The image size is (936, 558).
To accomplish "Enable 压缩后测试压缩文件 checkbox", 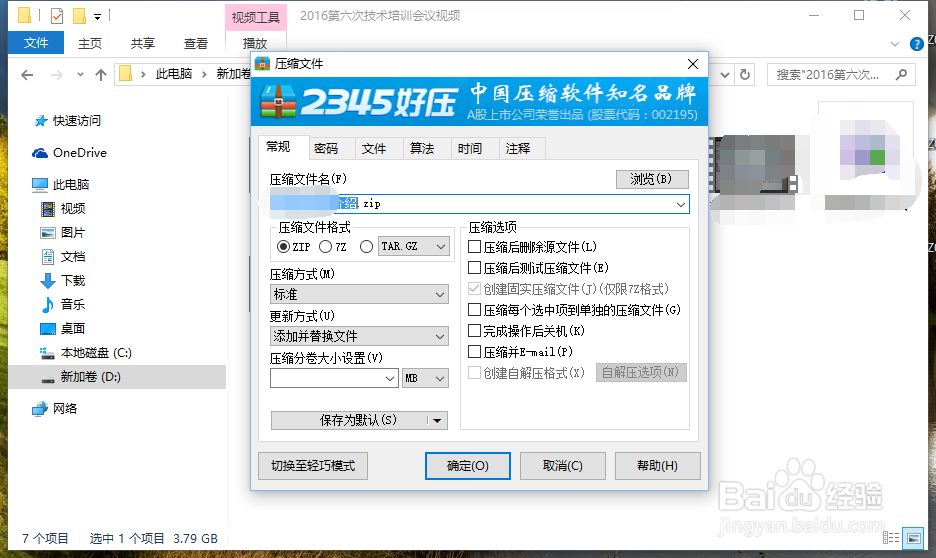I will [x=475, y=267].
